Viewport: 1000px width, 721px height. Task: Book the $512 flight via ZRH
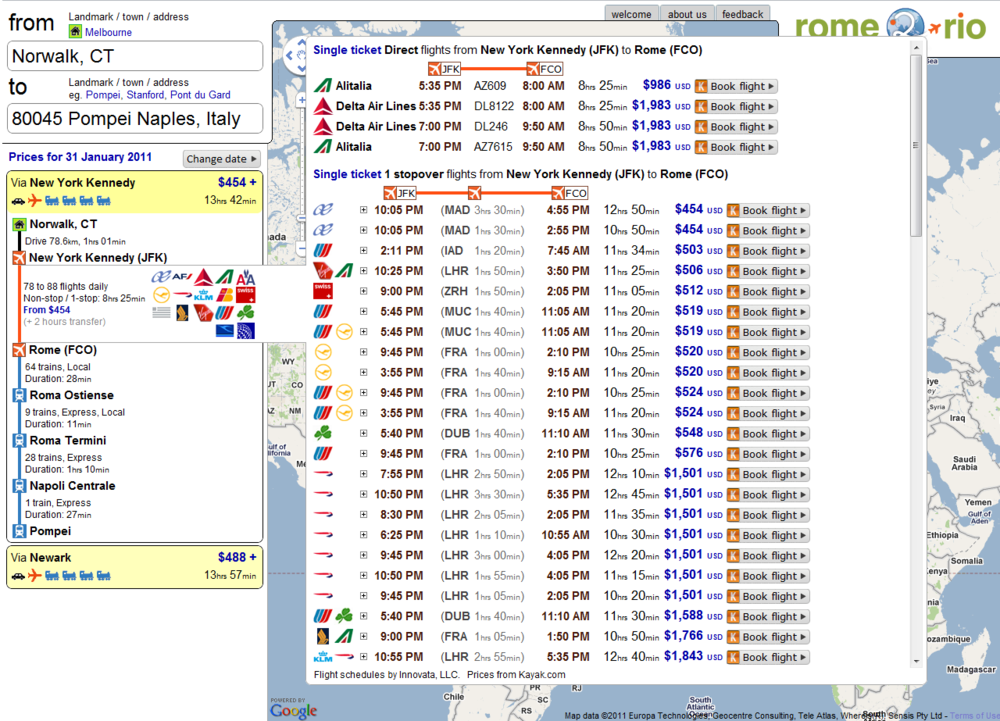(768, 292)
